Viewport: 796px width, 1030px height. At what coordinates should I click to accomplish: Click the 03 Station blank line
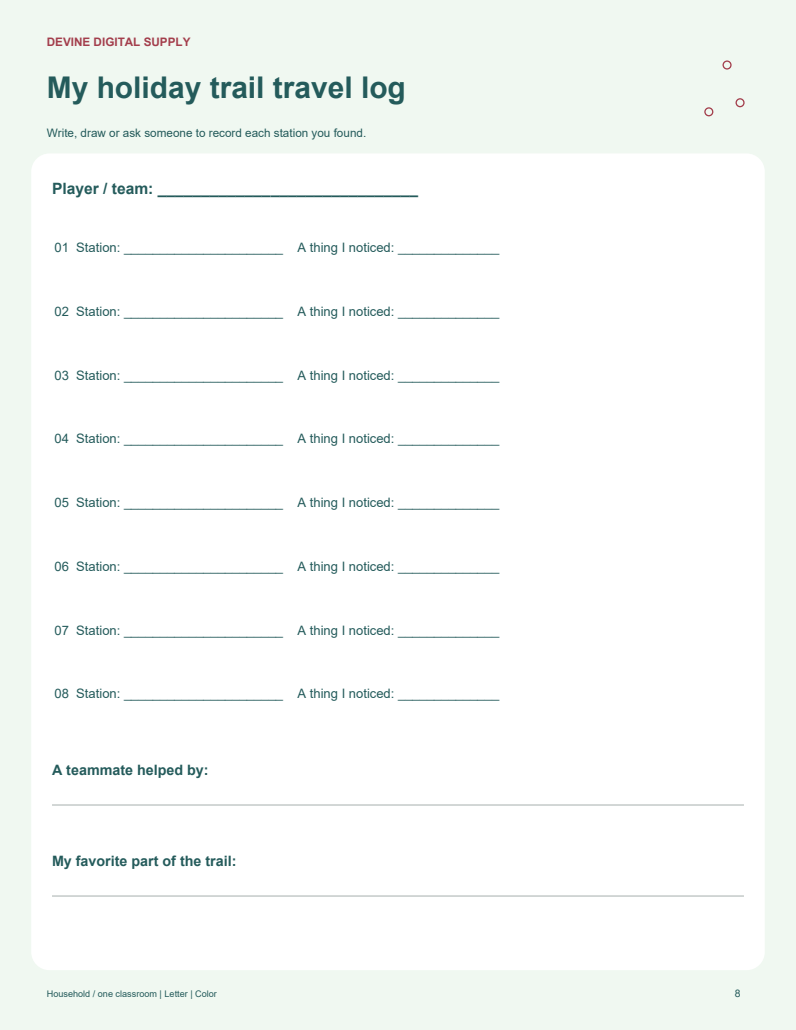coord(204,381)
